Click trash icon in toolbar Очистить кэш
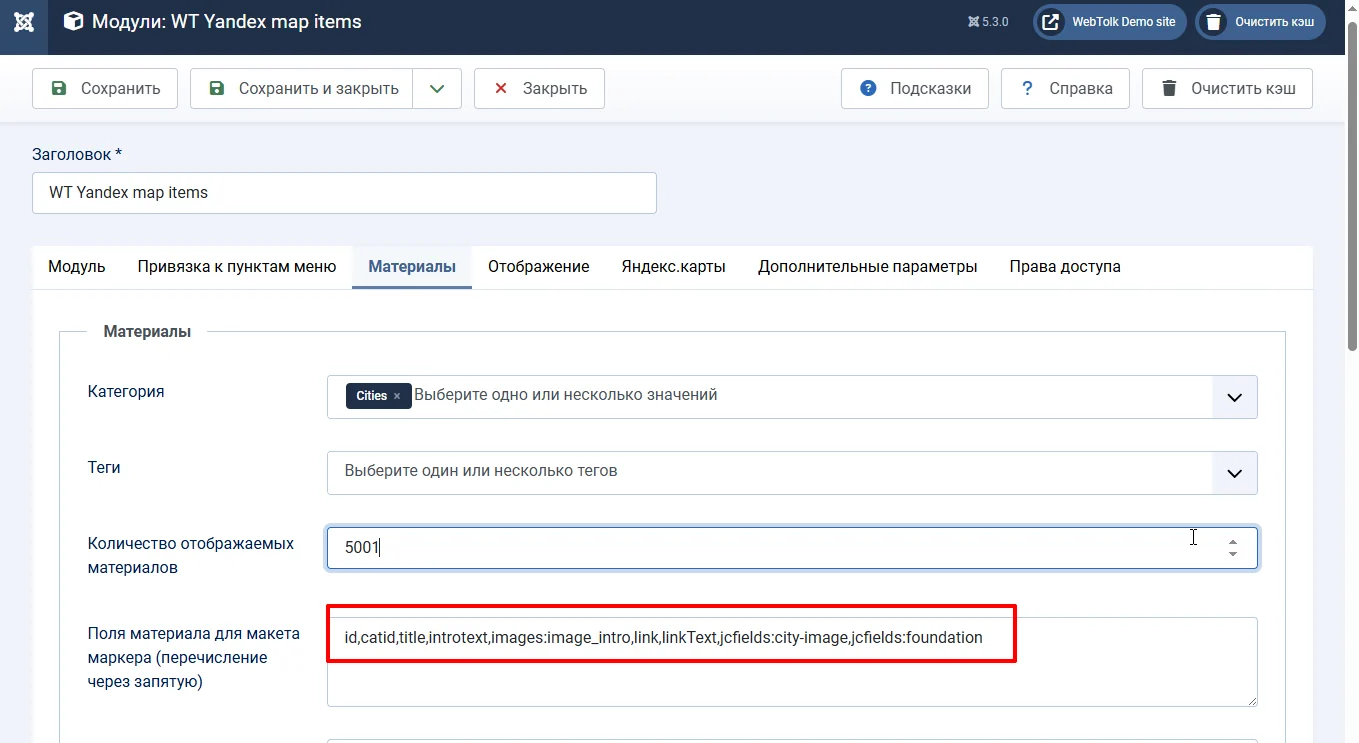The width and height of the screenshot is (1359, 743). click(x=1169, y=88)
